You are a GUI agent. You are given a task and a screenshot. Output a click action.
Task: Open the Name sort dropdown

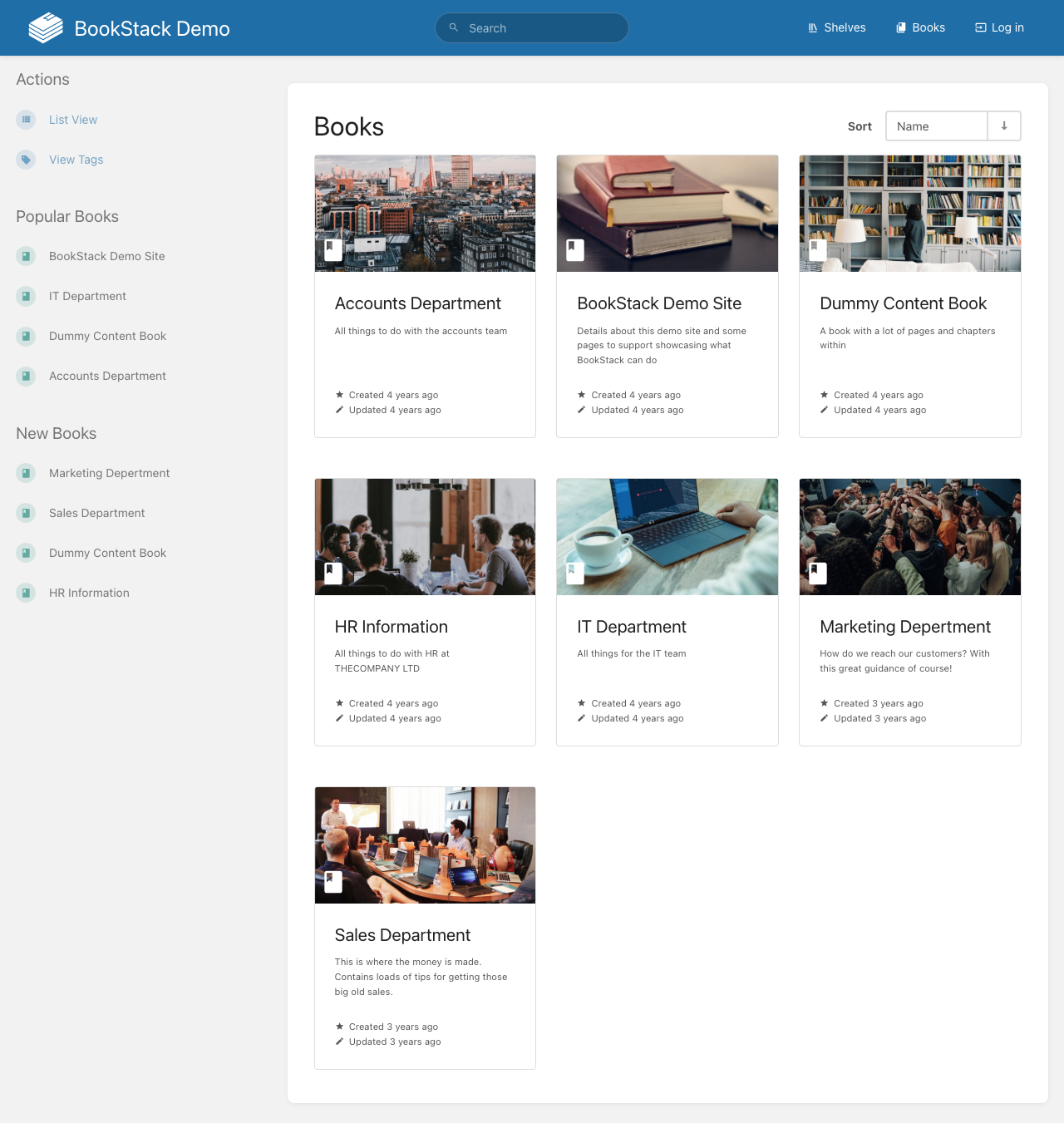pos(936,126)
